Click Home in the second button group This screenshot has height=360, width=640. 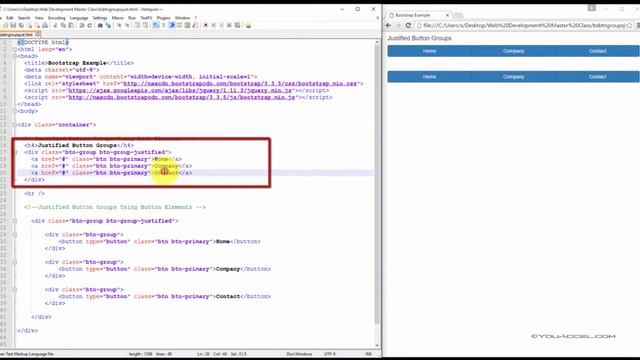click(x=429, y=77)
